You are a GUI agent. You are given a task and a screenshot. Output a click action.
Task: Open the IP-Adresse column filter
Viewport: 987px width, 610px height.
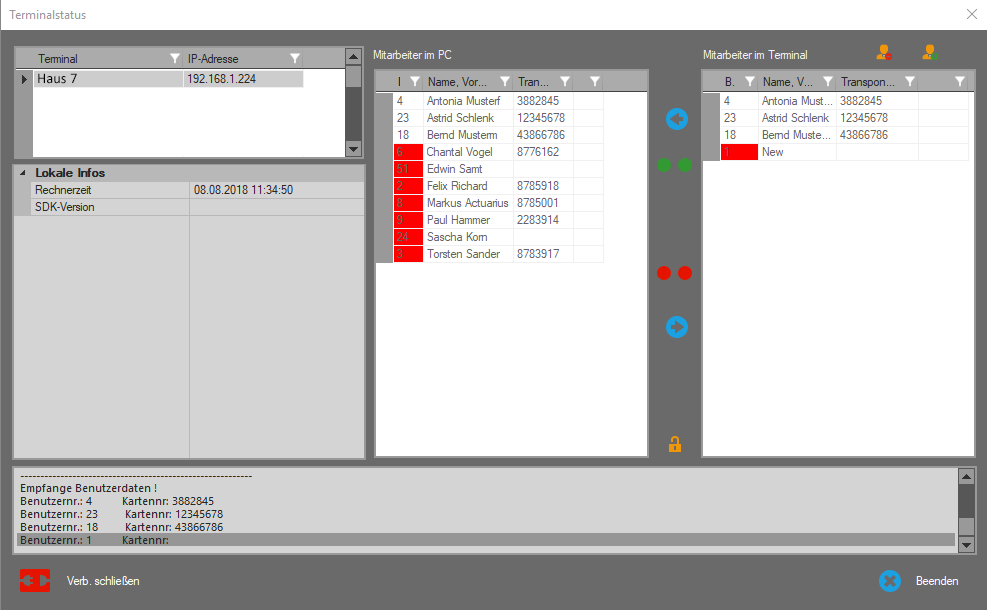(295, 59)
